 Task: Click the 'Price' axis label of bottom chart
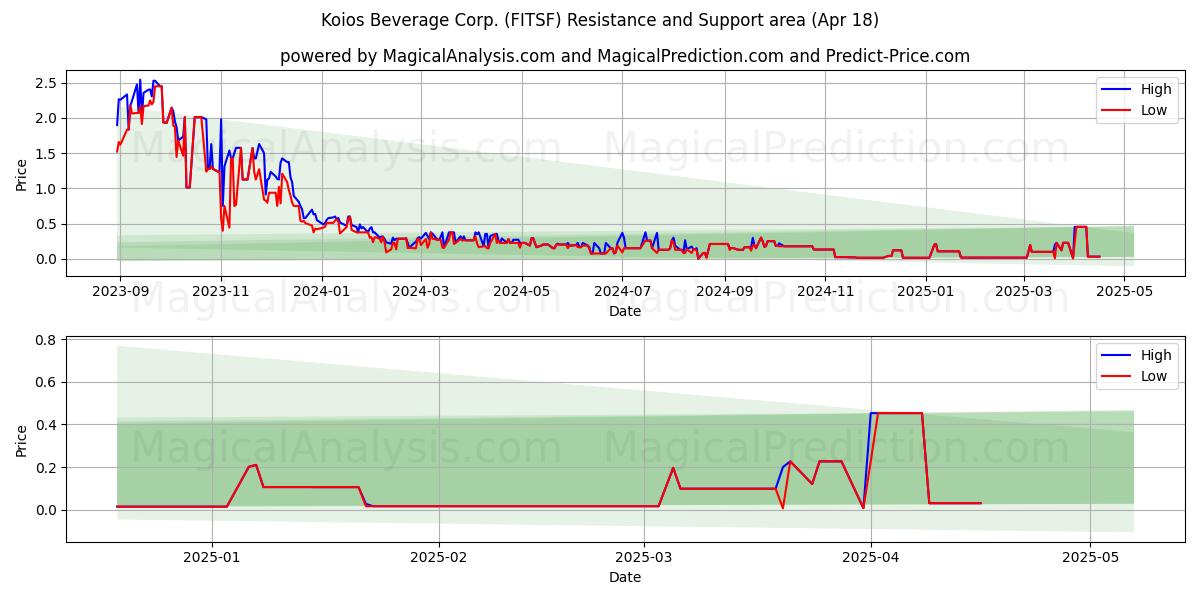[22, 440]
